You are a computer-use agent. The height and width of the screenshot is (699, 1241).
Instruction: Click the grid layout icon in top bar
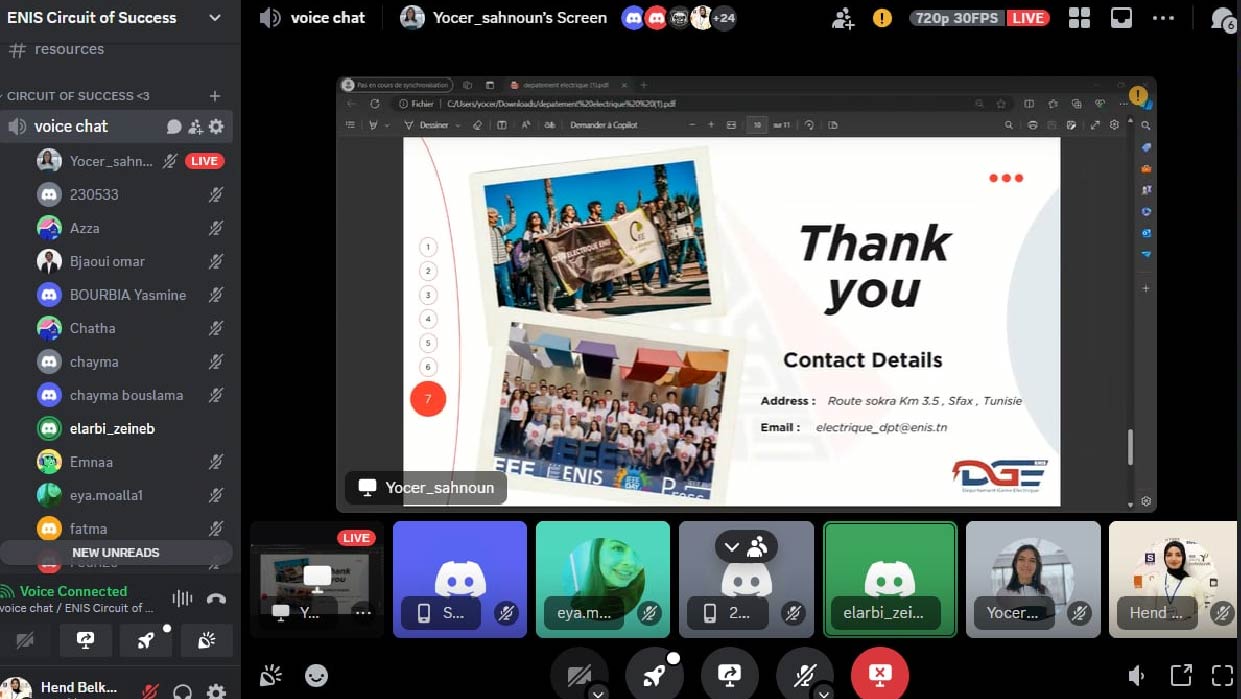[1079, 18]
